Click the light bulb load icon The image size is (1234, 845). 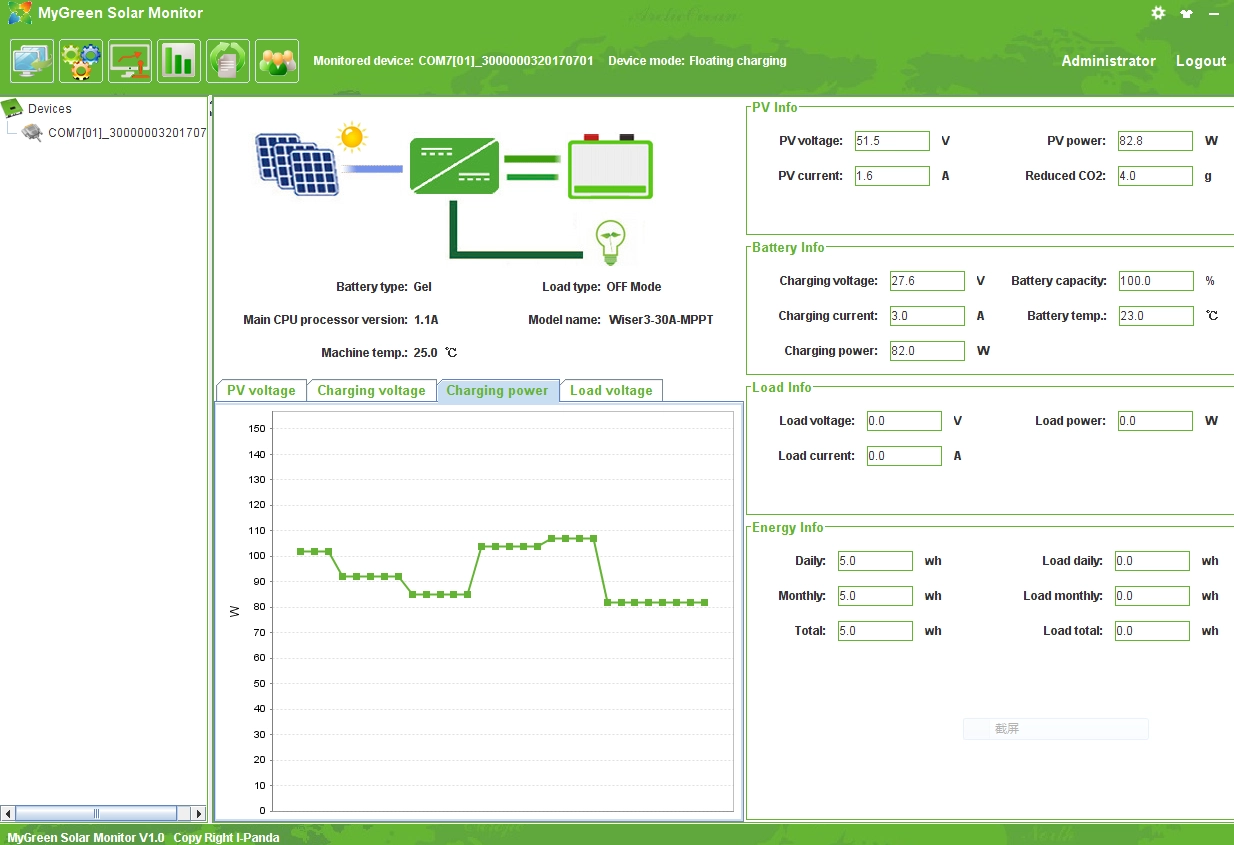click(x=610, y=241)
